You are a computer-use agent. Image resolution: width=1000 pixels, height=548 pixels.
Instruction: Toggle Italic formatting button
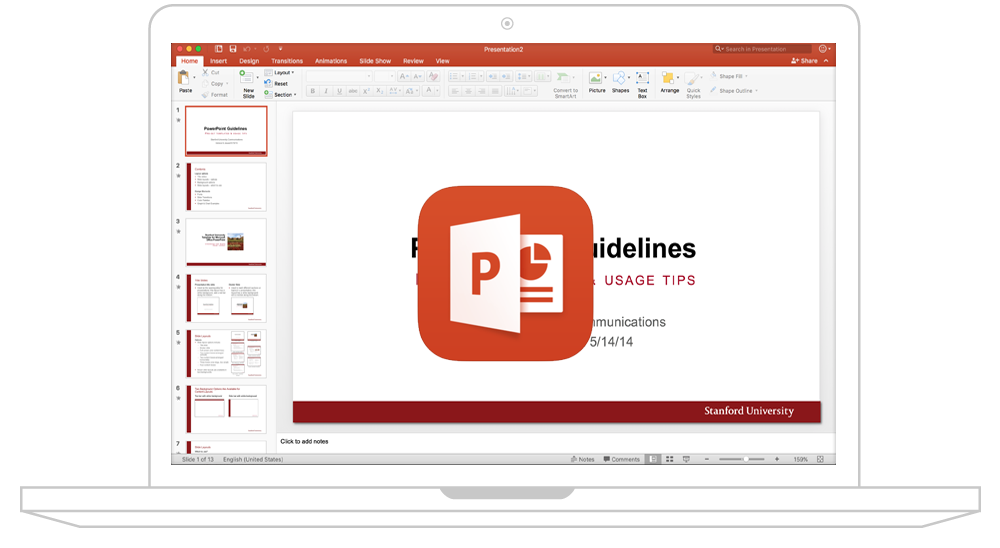(x=326, y=91)
